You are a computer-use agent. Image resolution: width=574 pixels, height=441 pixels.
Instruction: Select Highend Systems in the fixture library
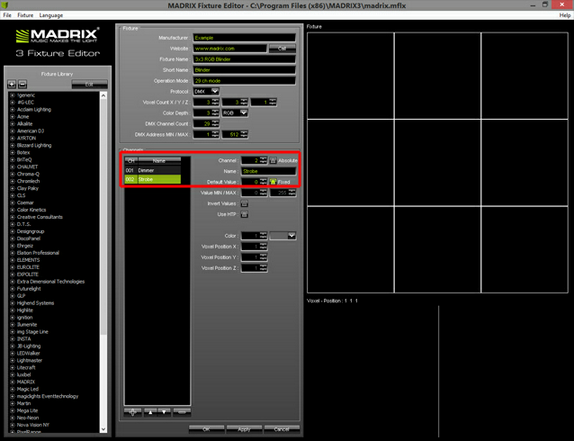coord(35,303)
